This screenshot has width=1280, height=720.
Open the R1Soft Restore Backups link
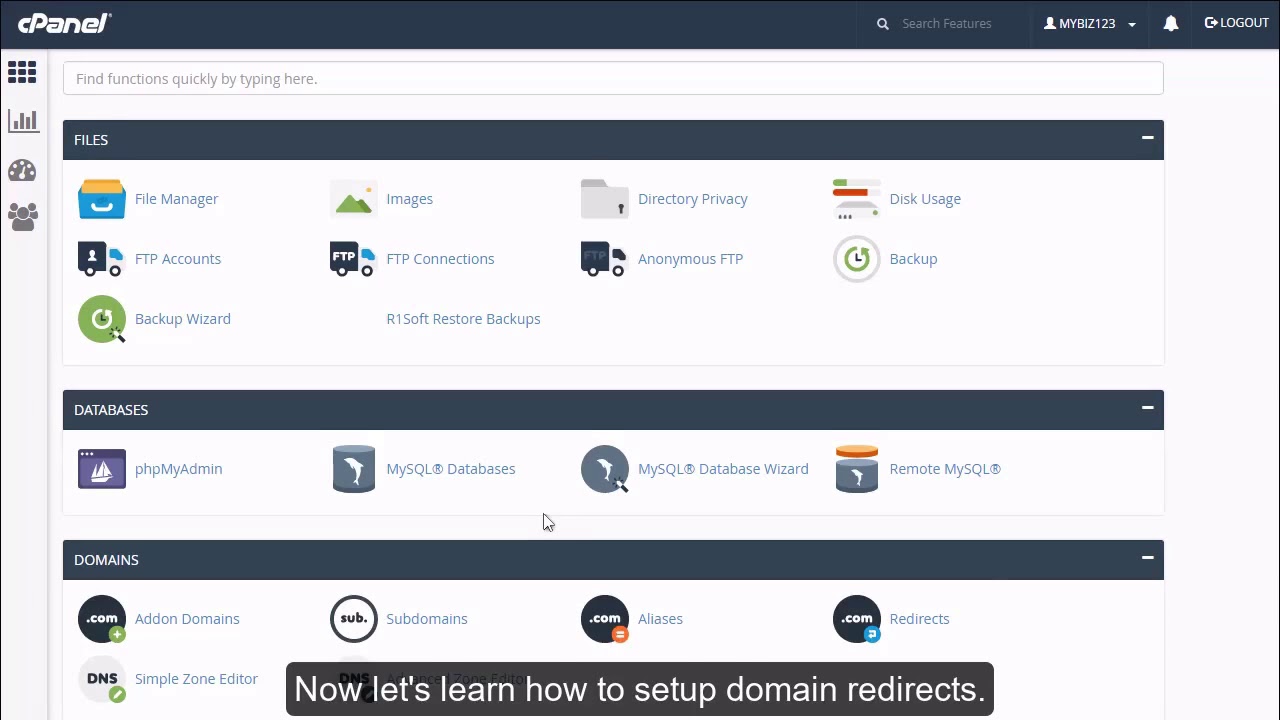pos(463,319)
